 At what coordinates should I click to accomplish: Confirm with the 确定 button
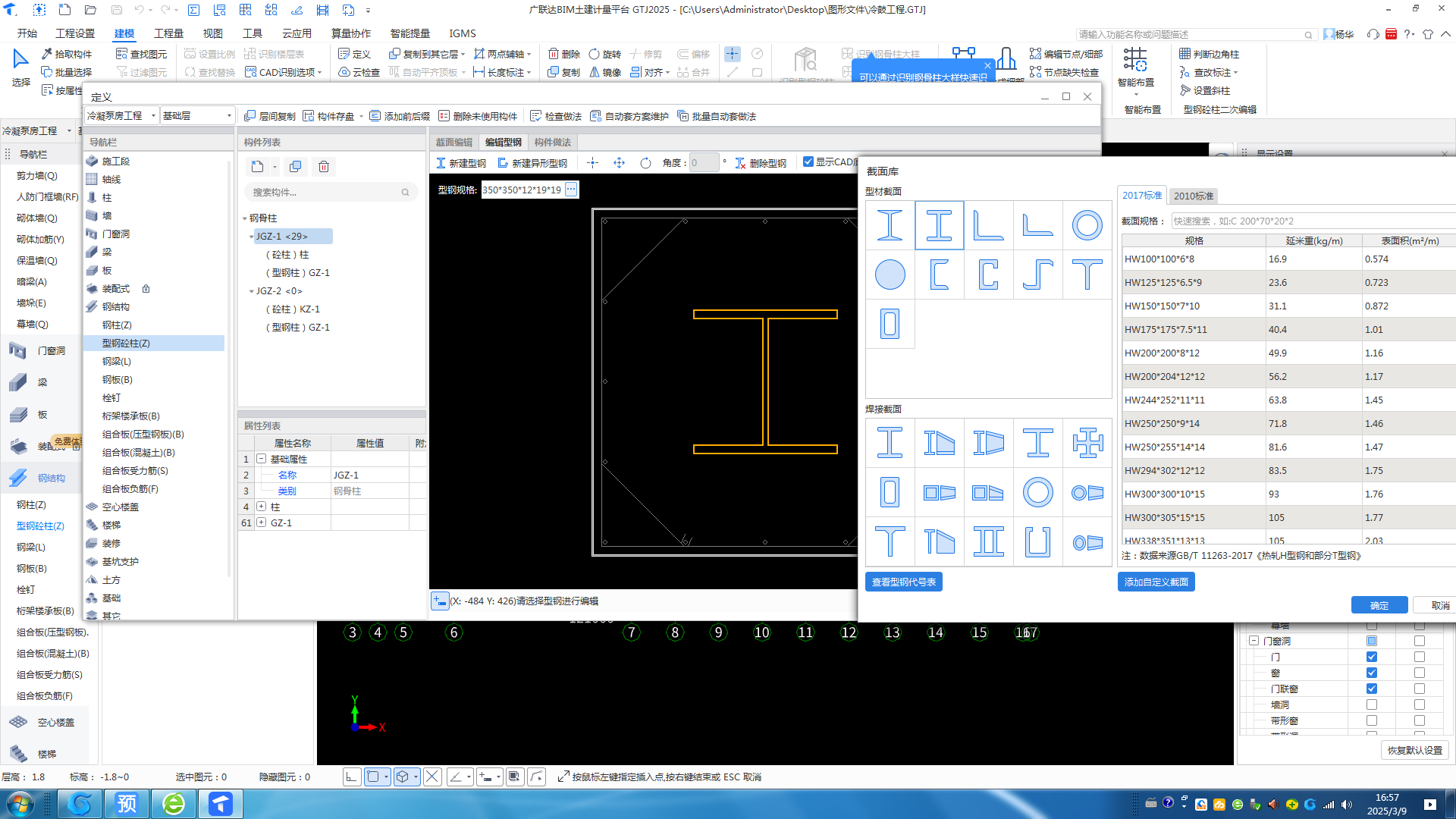[x=1379, y=605]
